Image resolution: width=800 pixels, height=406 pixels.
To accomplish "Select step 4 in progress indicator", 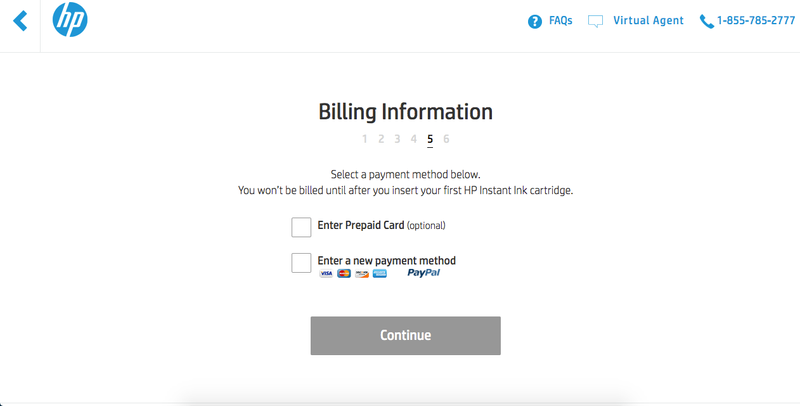I will click(413, 139).
